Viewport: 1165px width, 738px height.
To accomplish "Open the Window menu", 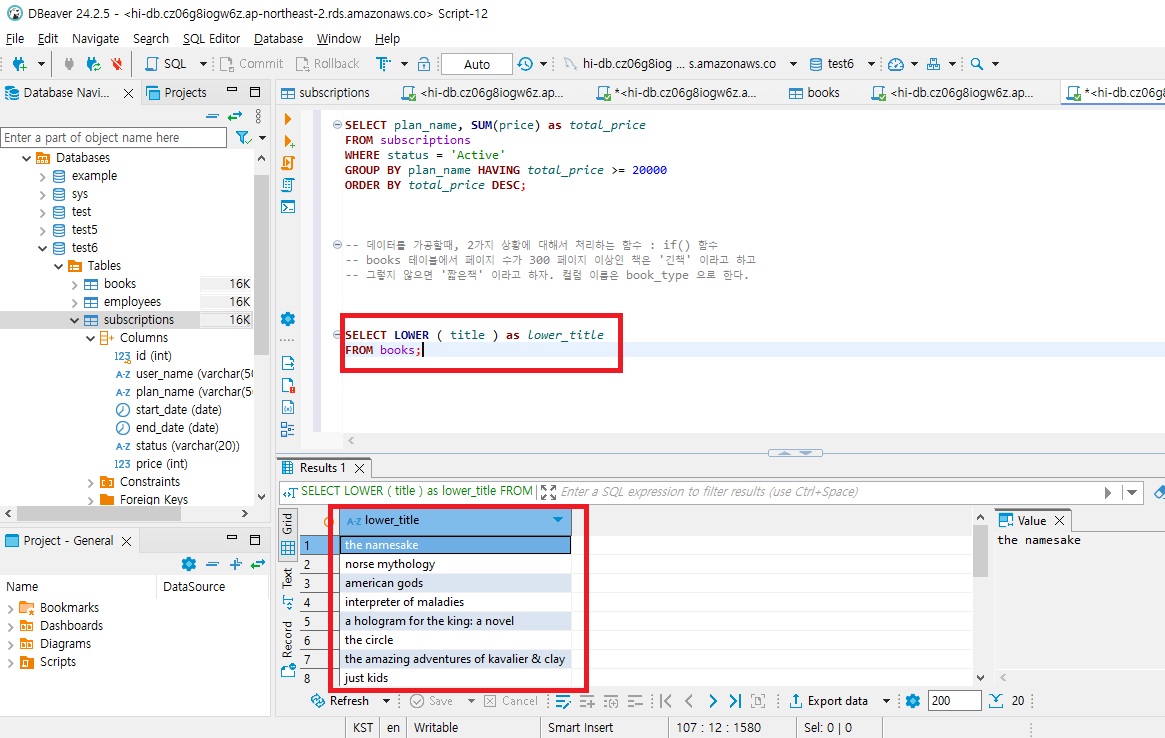I will pyautogui.click(x=339, y=39).
